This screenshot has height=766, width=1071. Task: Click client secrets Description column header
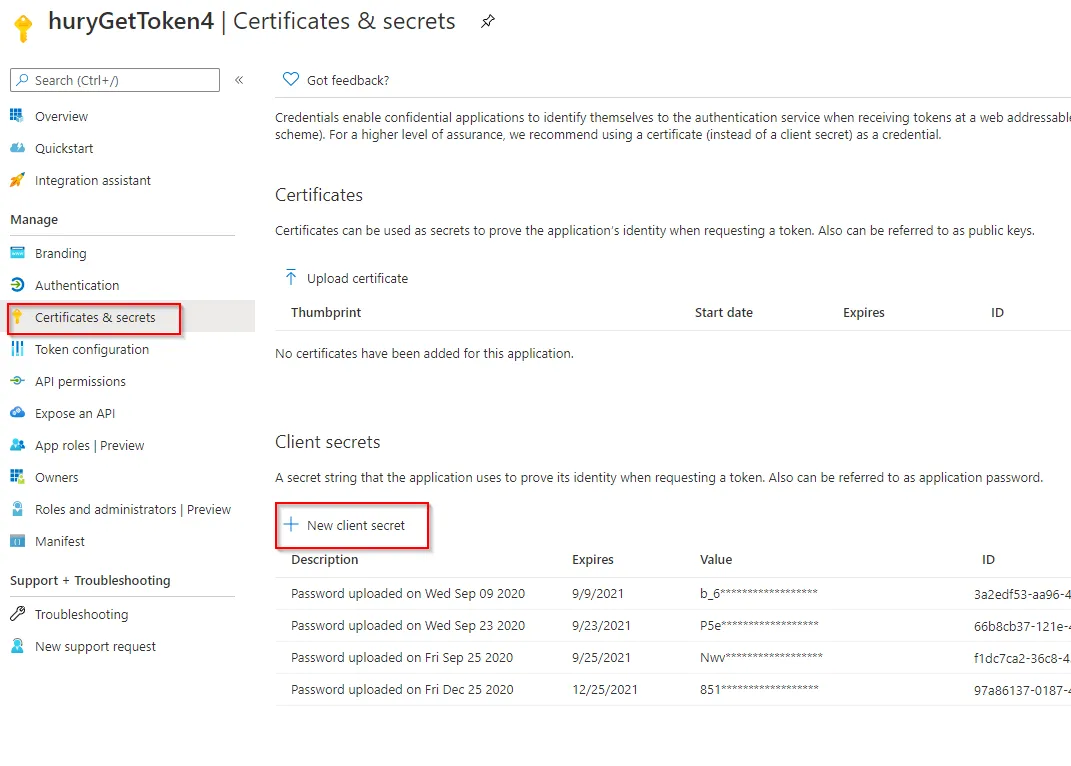pyautogui.click(x=324, y=560)
